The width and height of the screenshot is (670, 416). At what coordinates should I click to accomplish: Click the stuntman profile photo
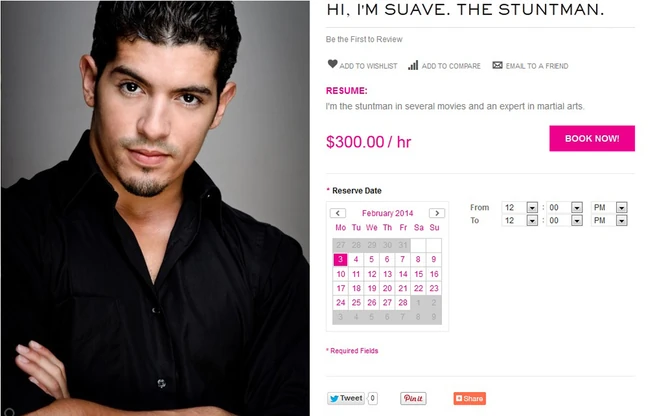155,208
